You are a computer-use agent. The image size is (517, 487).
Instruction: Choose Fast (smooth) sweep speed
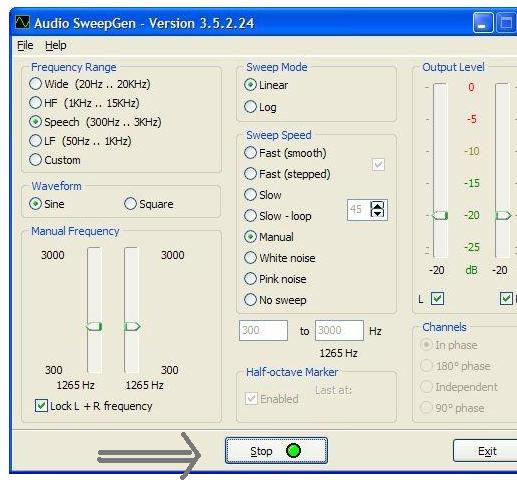(x=285, y=153)
